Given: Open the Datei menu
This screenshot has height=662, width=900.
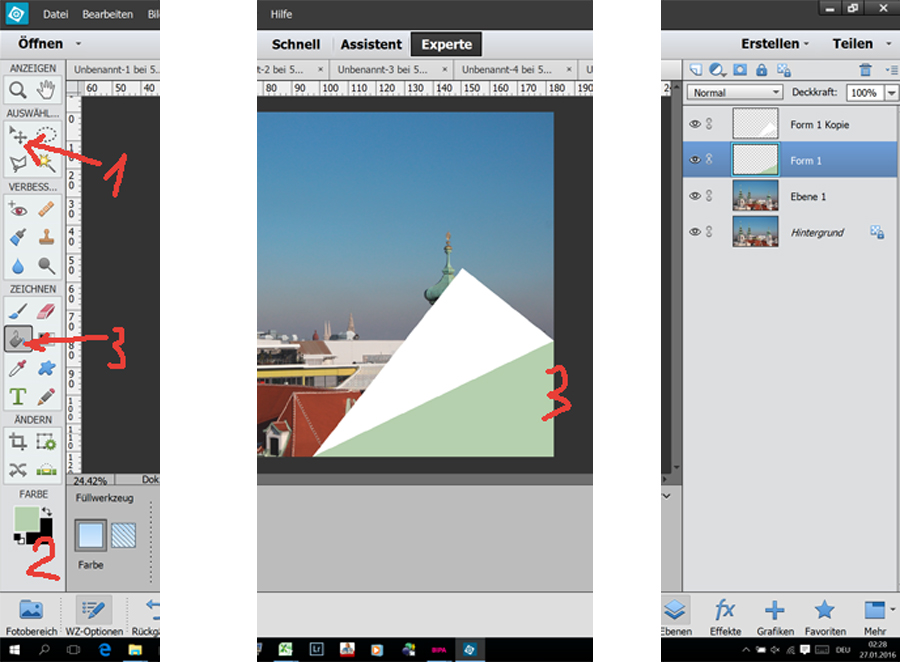Looking at the screenshot, I should (56, 14).
